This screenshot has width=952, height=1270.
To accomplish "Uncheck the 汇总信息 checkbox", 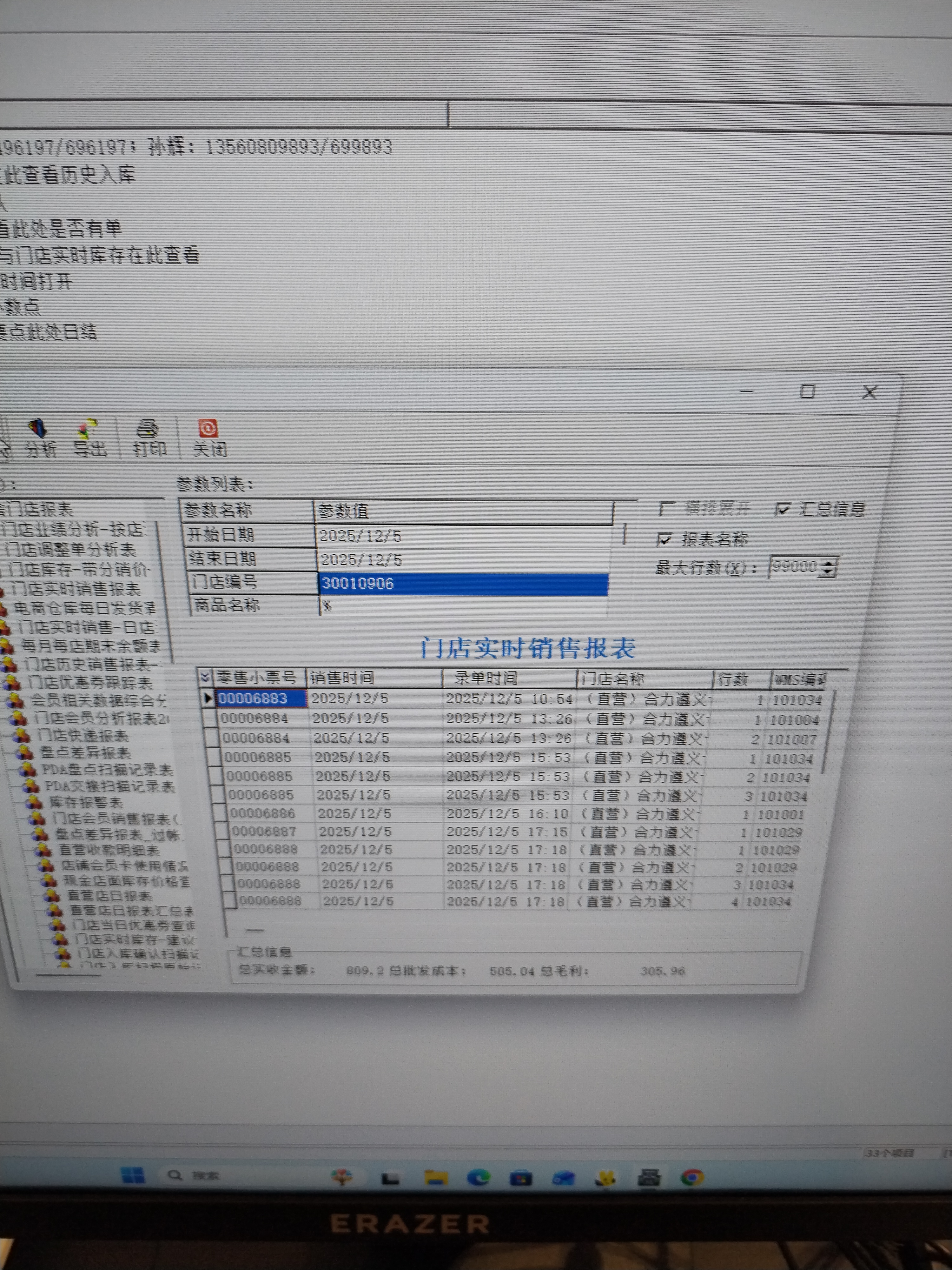I will pos(783,509).
